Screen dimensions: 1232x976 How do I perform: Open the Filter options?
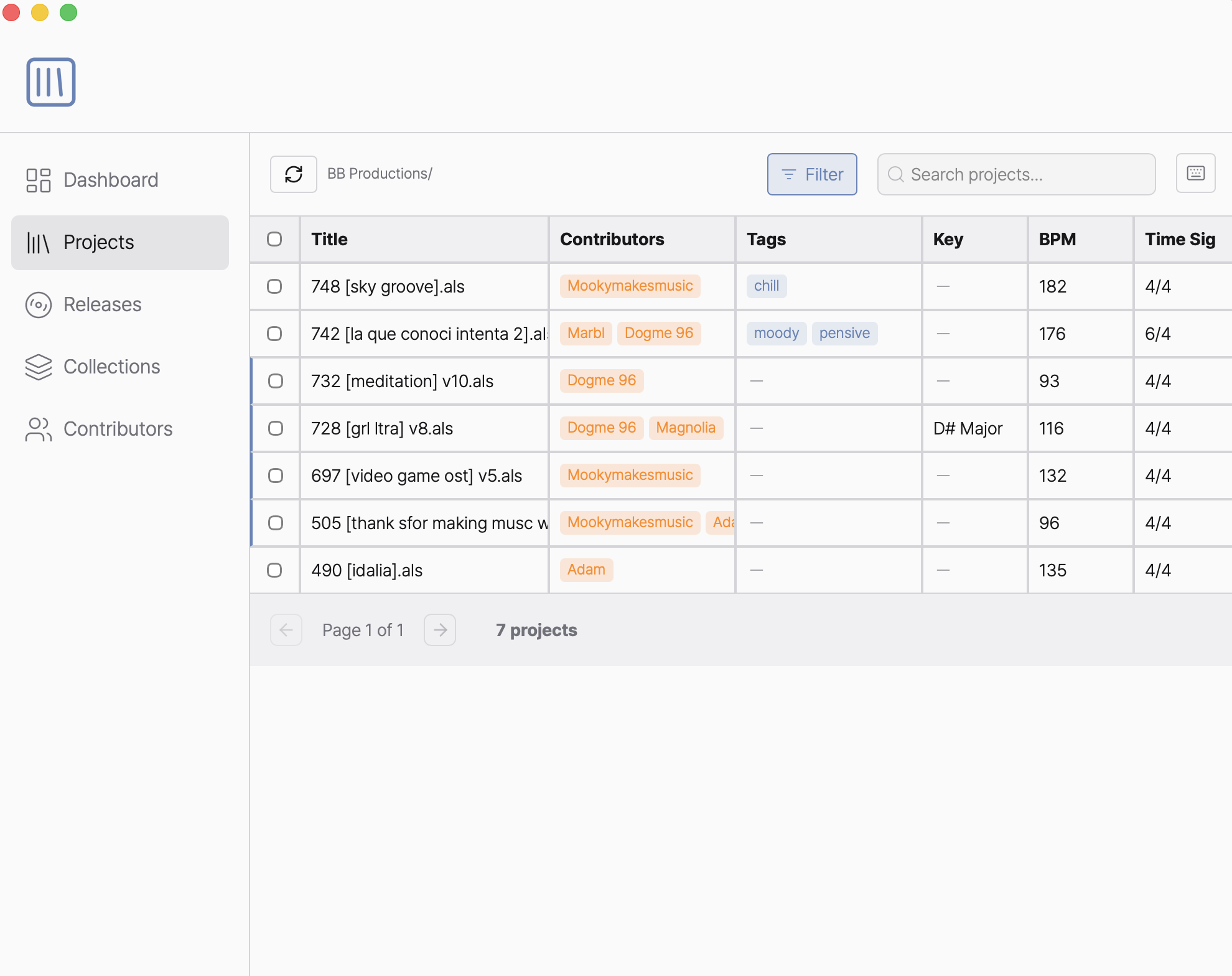(x=812, y=174)
